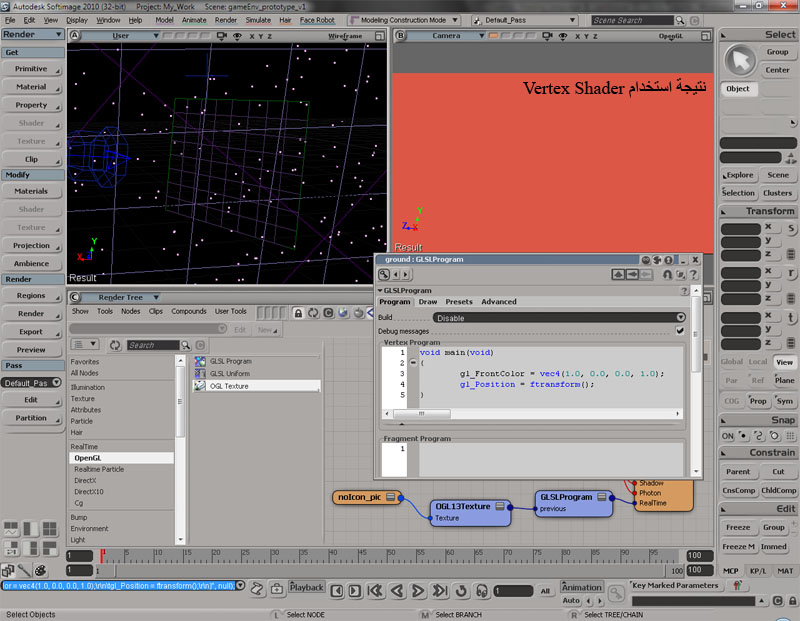Click the lock icon in Render Tree toolbar
This screenshot has height=621, width=800.
coord(298,313)
